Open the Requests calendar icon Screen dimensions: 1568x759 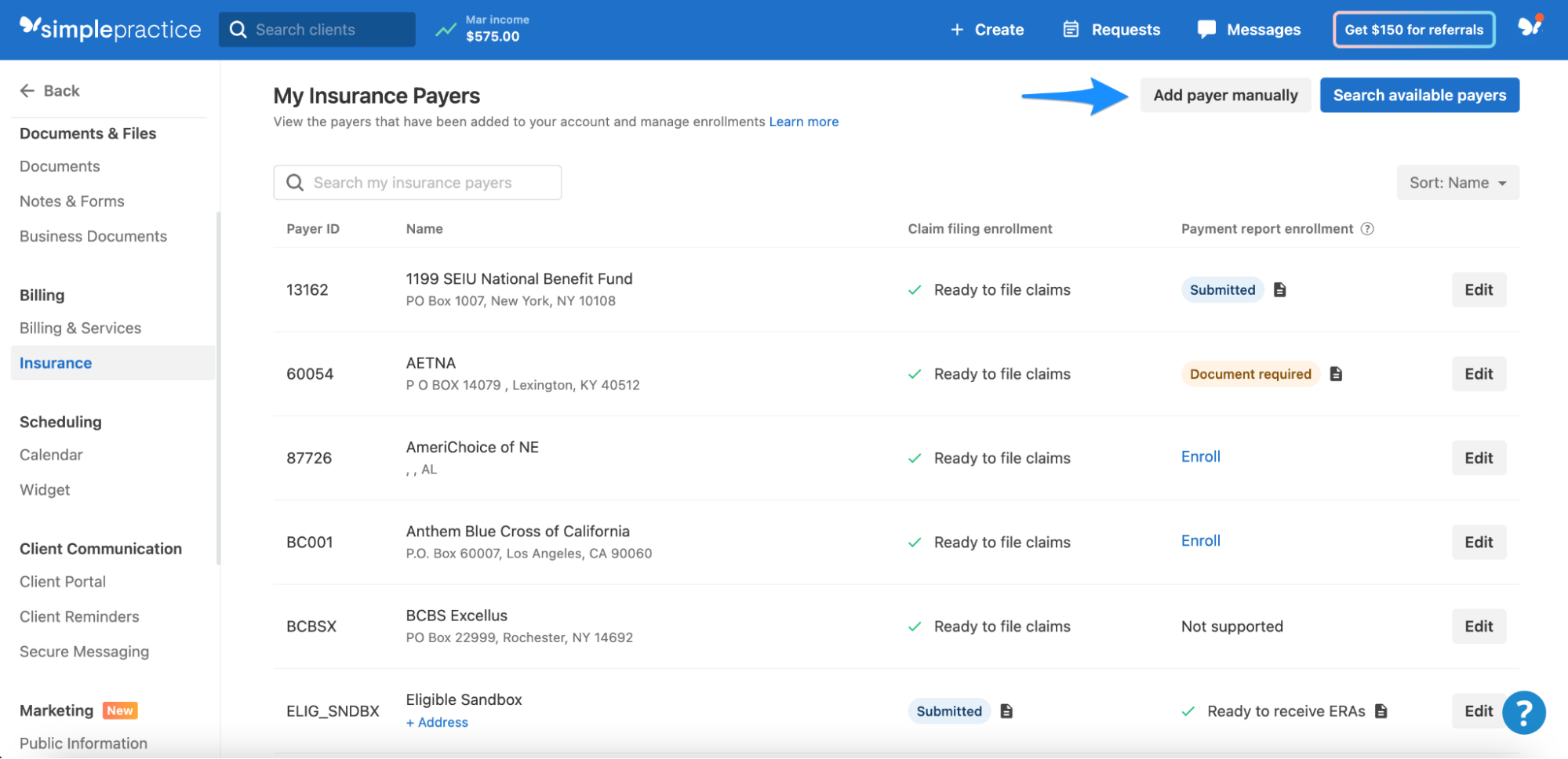(x=1071, y=28)
